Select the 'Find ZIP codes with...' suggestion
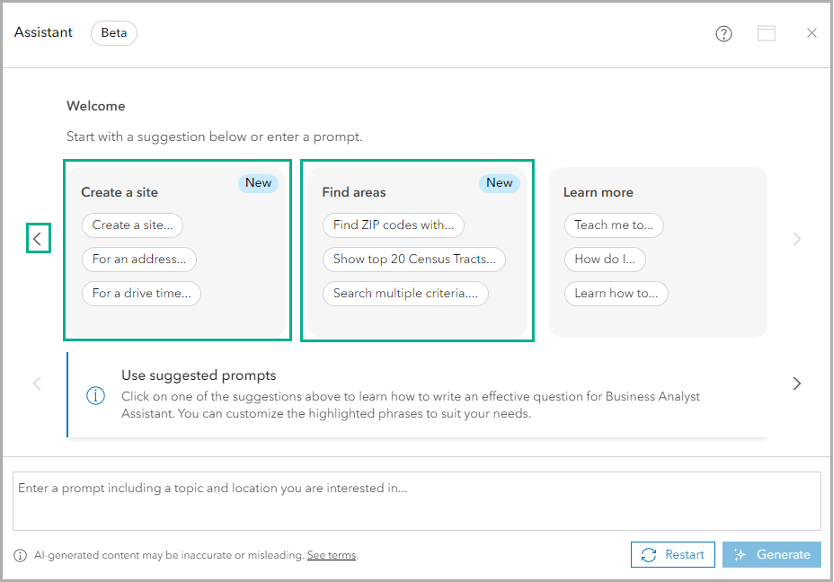Image resolution: width=834 pixels, height=582 pixels. (x=393, y=225)
